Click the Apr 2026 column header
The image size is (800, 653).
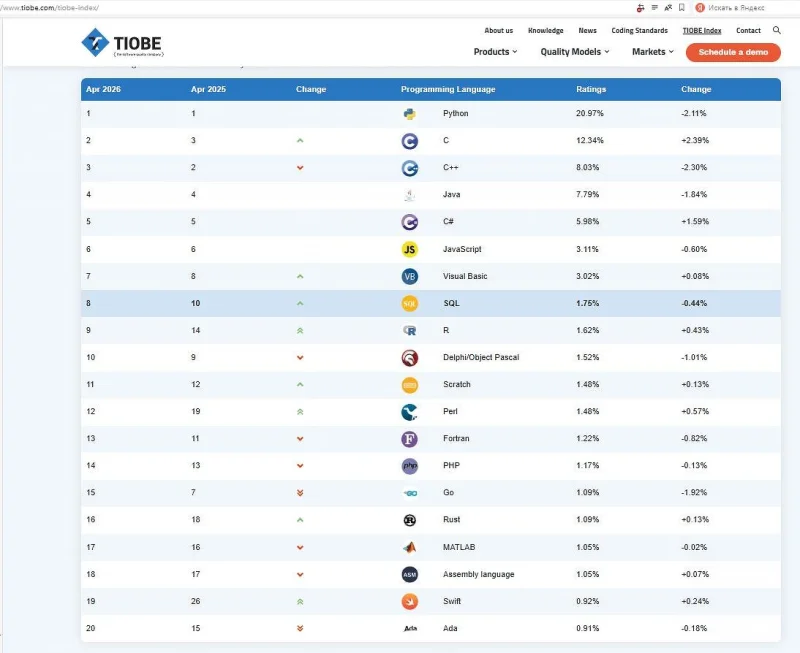[103, 89]
